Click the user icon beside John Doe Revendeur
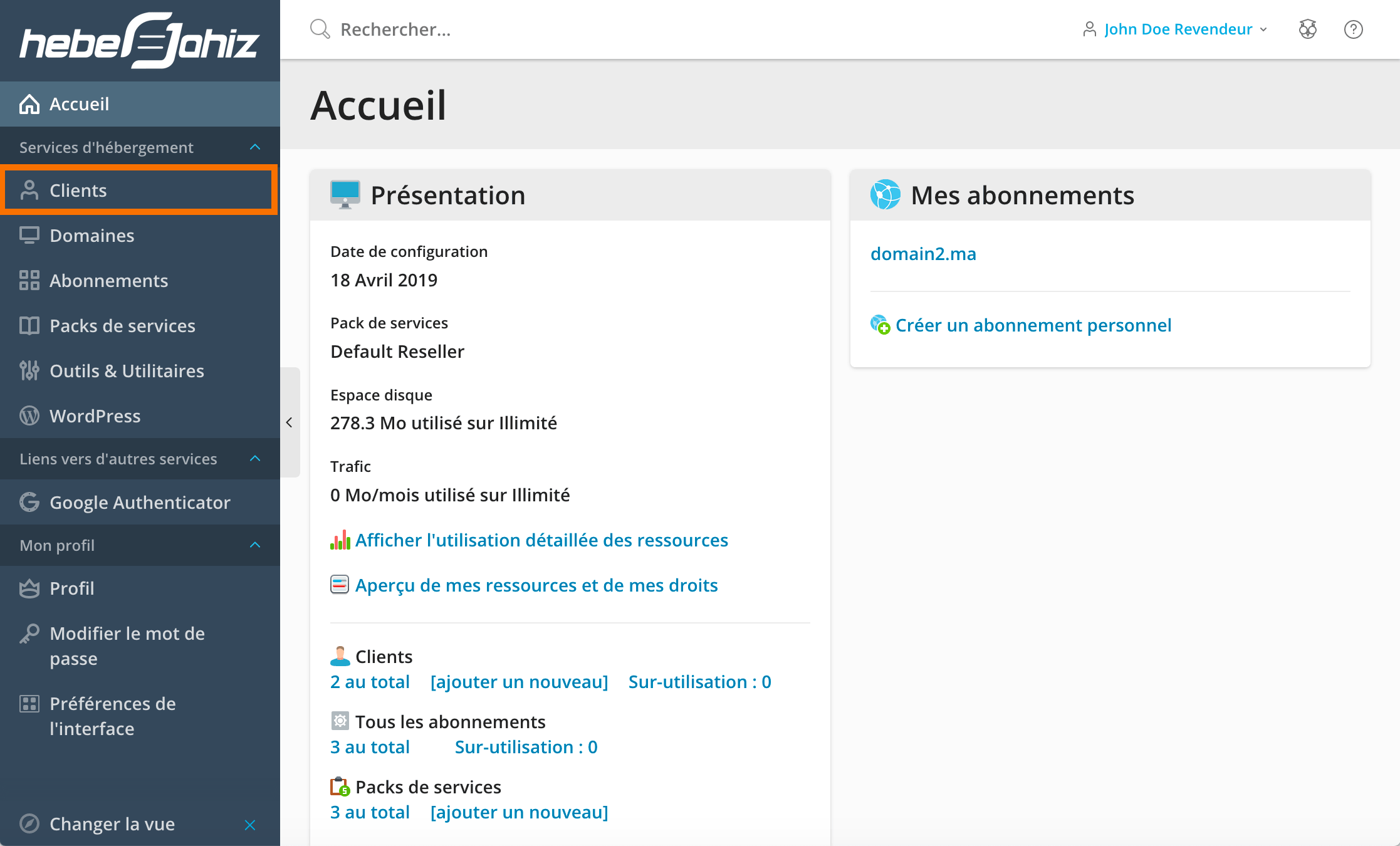 tap(1090, 29)
